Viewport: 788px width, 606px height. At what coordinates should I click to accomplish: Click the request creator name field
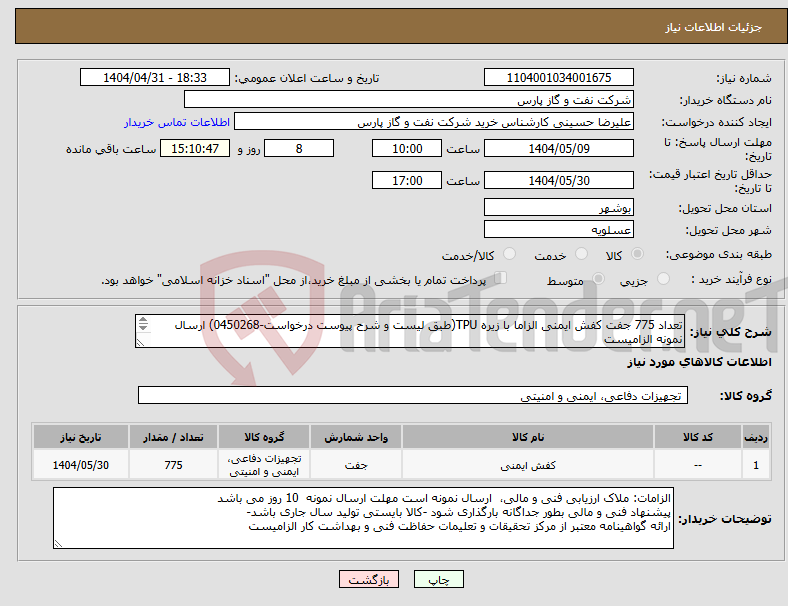coord(434,122)
